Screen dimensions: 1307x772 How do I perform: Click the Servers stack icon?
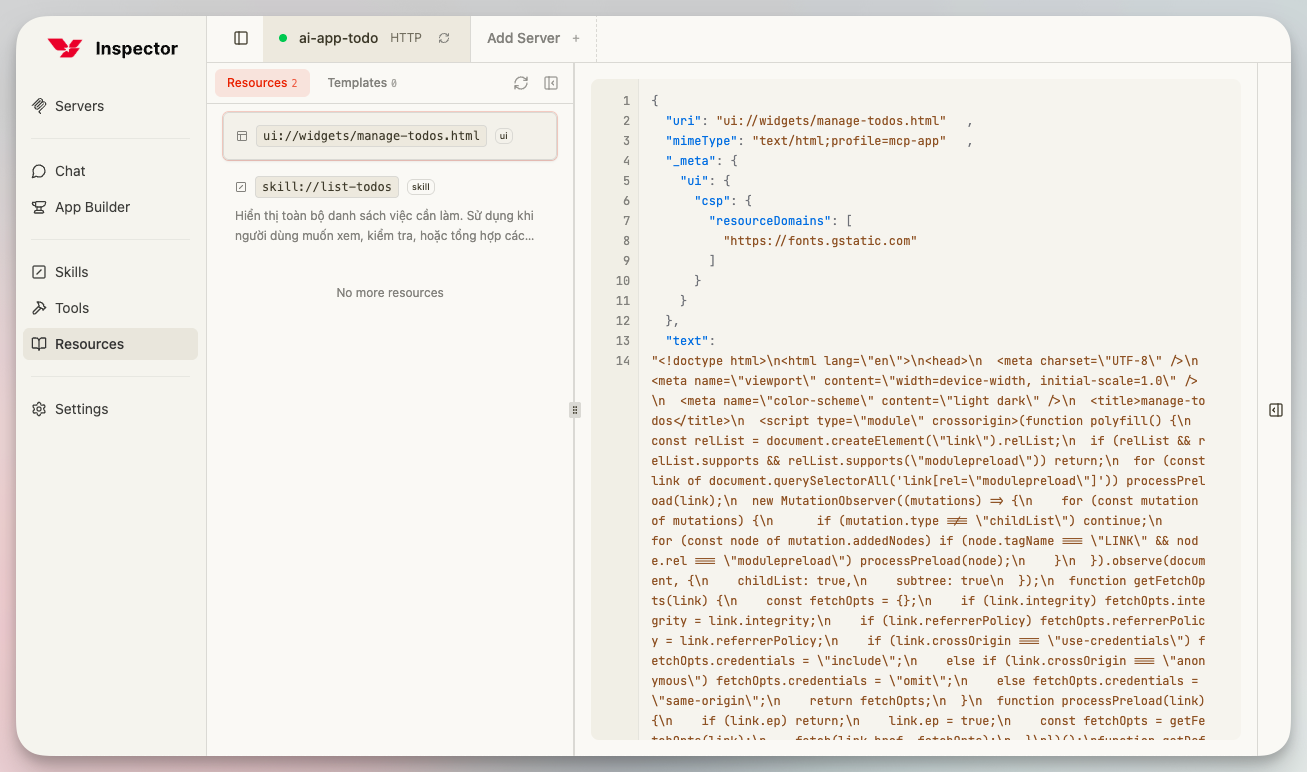(x=39, y=106)
